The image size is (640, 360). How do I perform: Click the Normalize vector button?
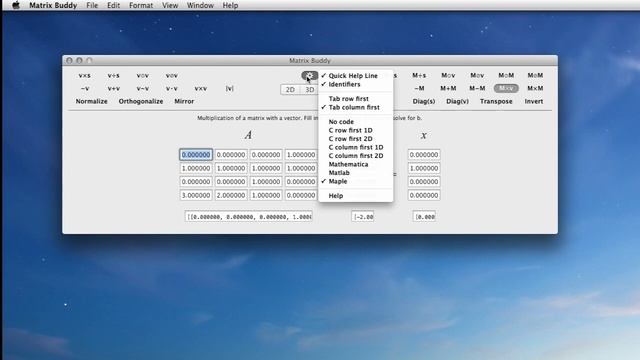click(x=91, y=101)
